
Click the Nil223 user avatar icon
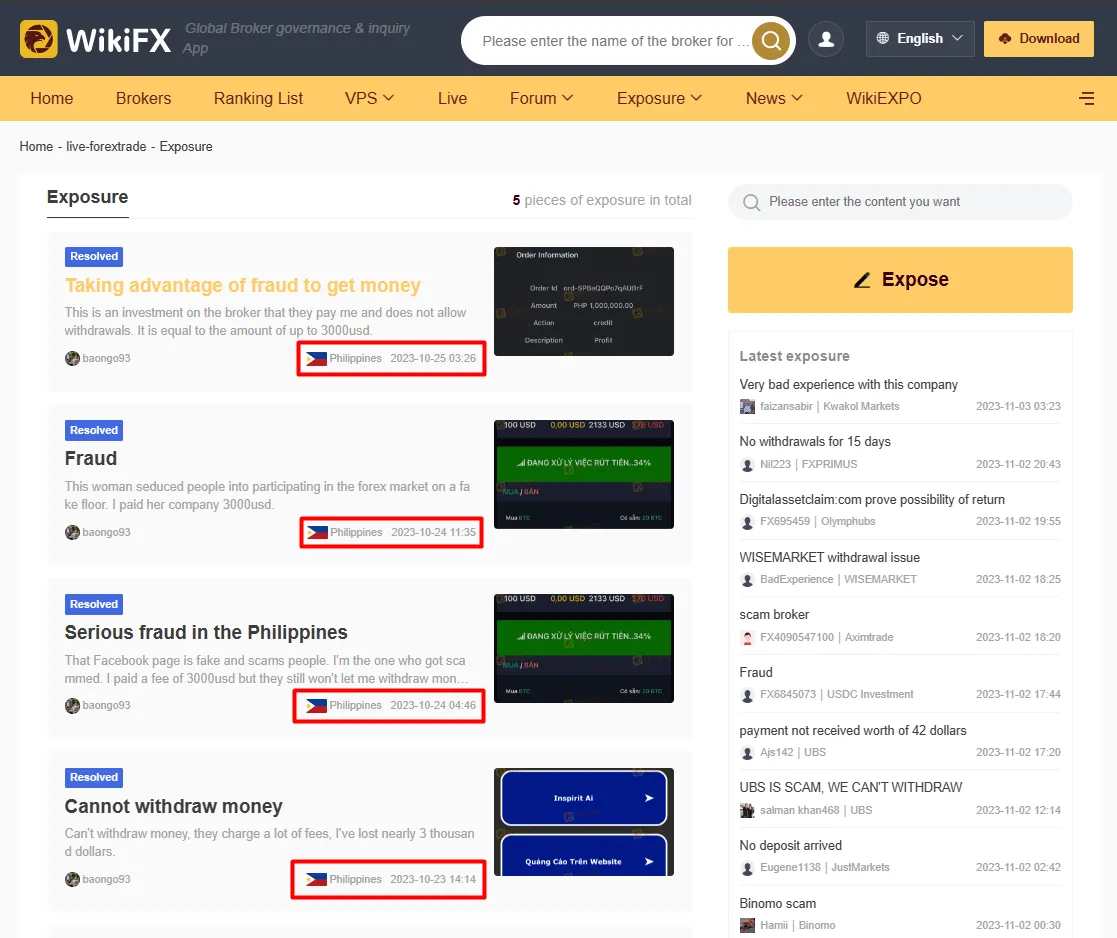(x=747, y=464)
